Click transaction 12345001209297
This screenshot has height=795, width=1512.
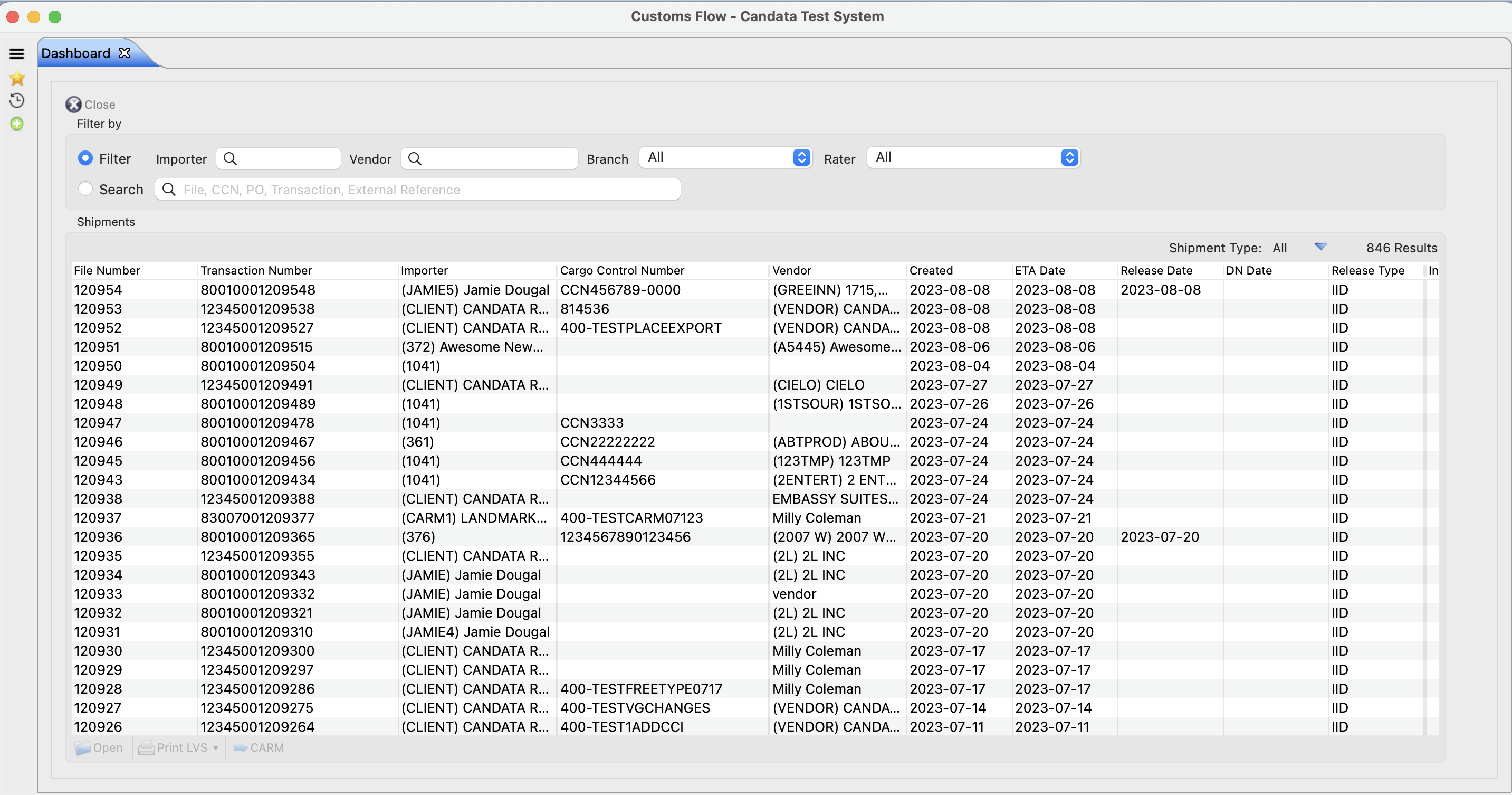pyautogui.click(x=256, y=669)
